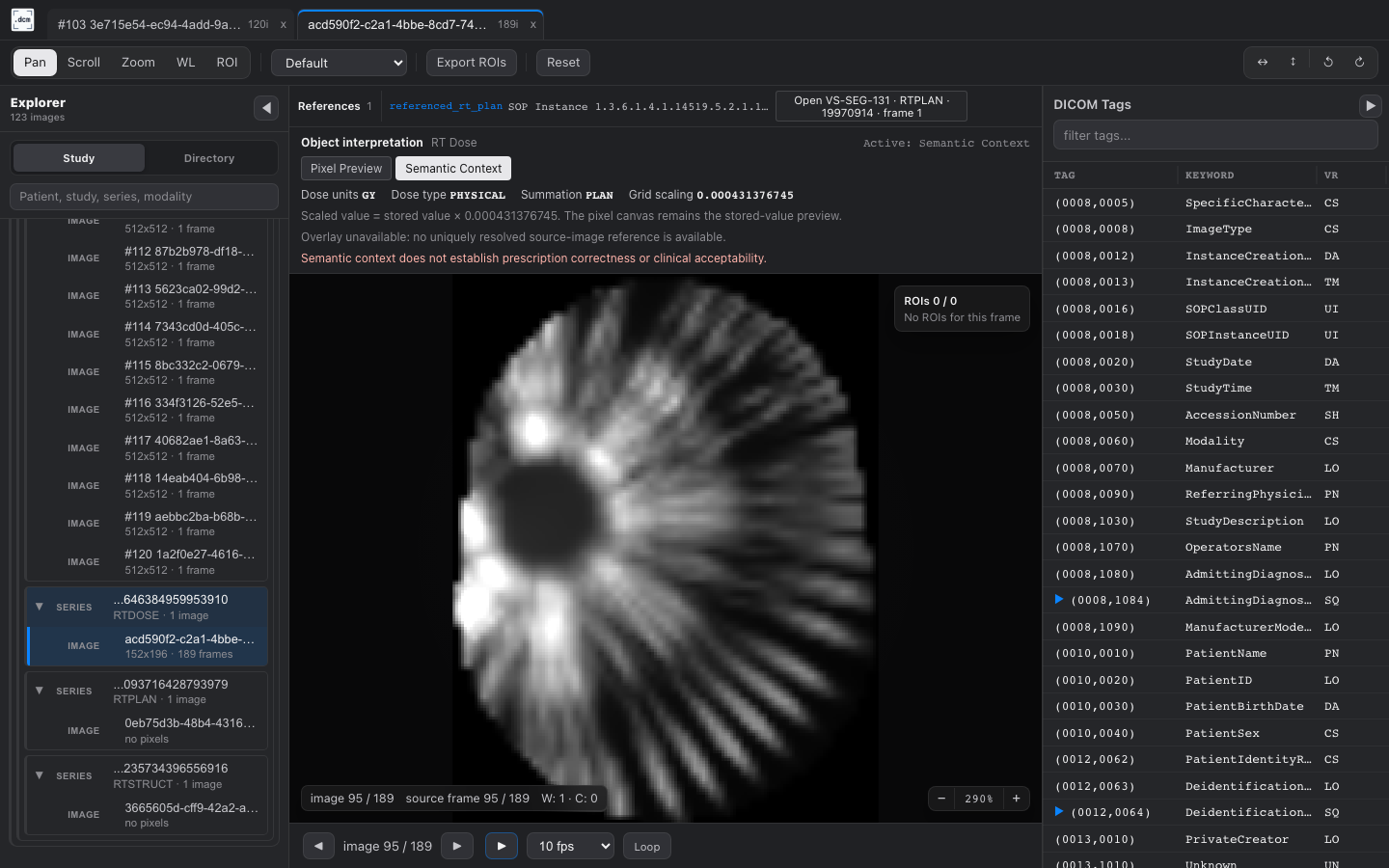Select image #117 40682ae1
The height and width of the screenshot is (868, 1389).
coord(147,448)
